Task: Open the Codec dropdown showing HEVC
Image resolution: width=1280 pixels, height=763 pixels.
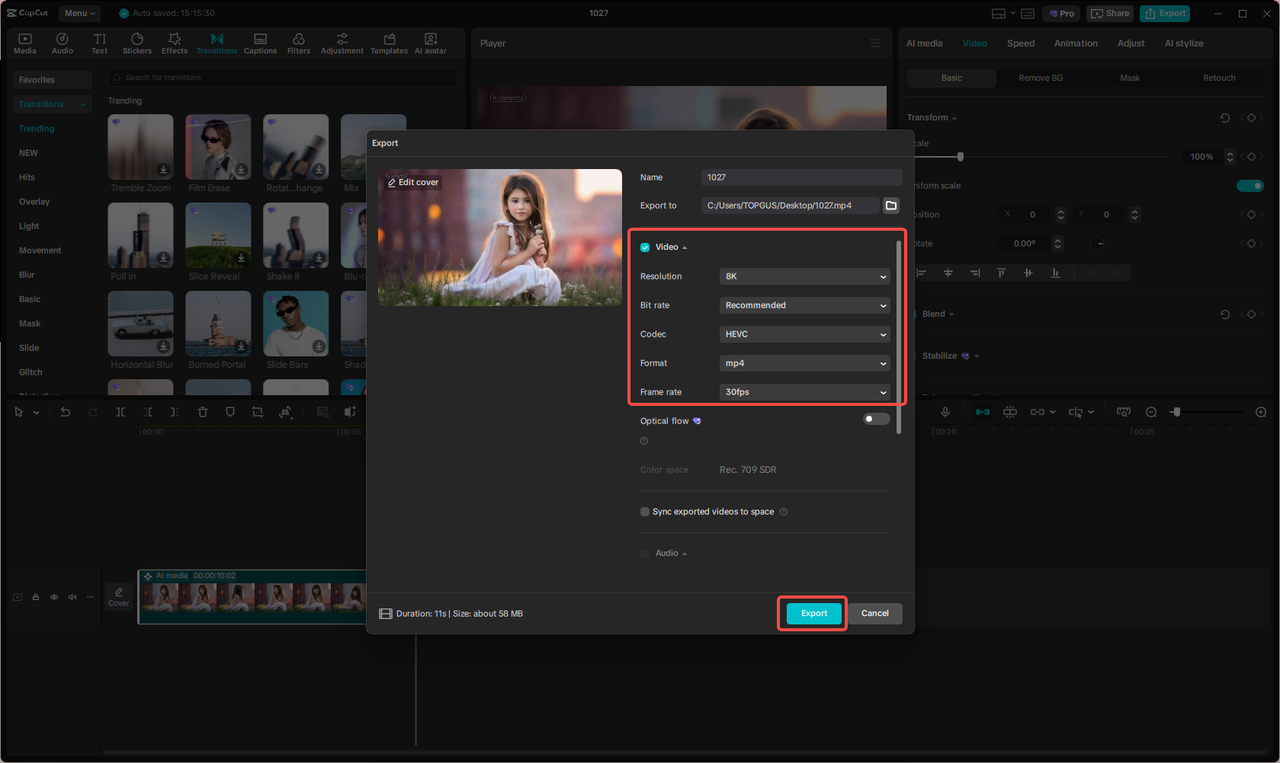Action: [x=804, y=334]
